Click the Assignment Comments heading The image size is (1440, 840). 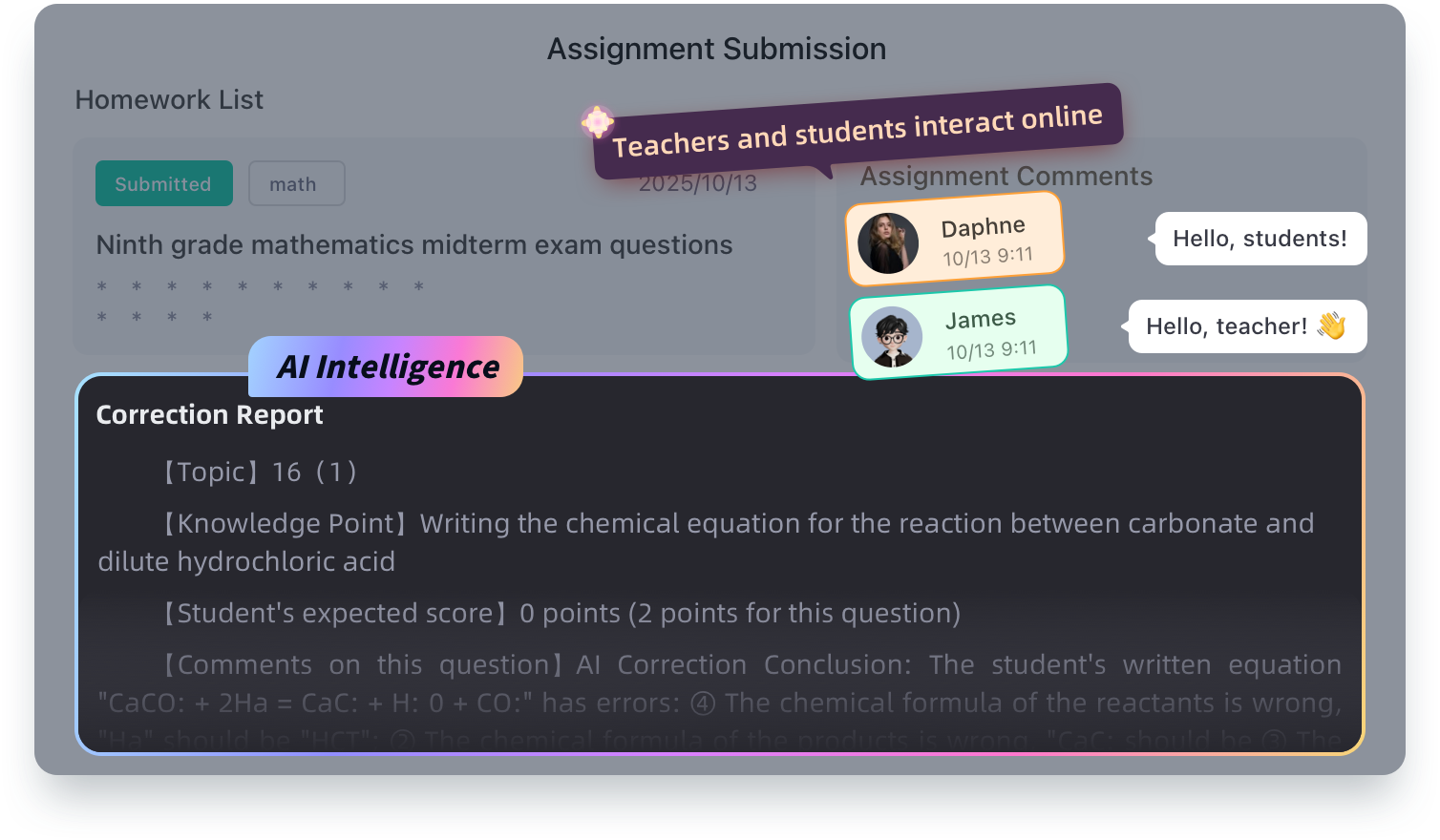tap(1006, 177)
